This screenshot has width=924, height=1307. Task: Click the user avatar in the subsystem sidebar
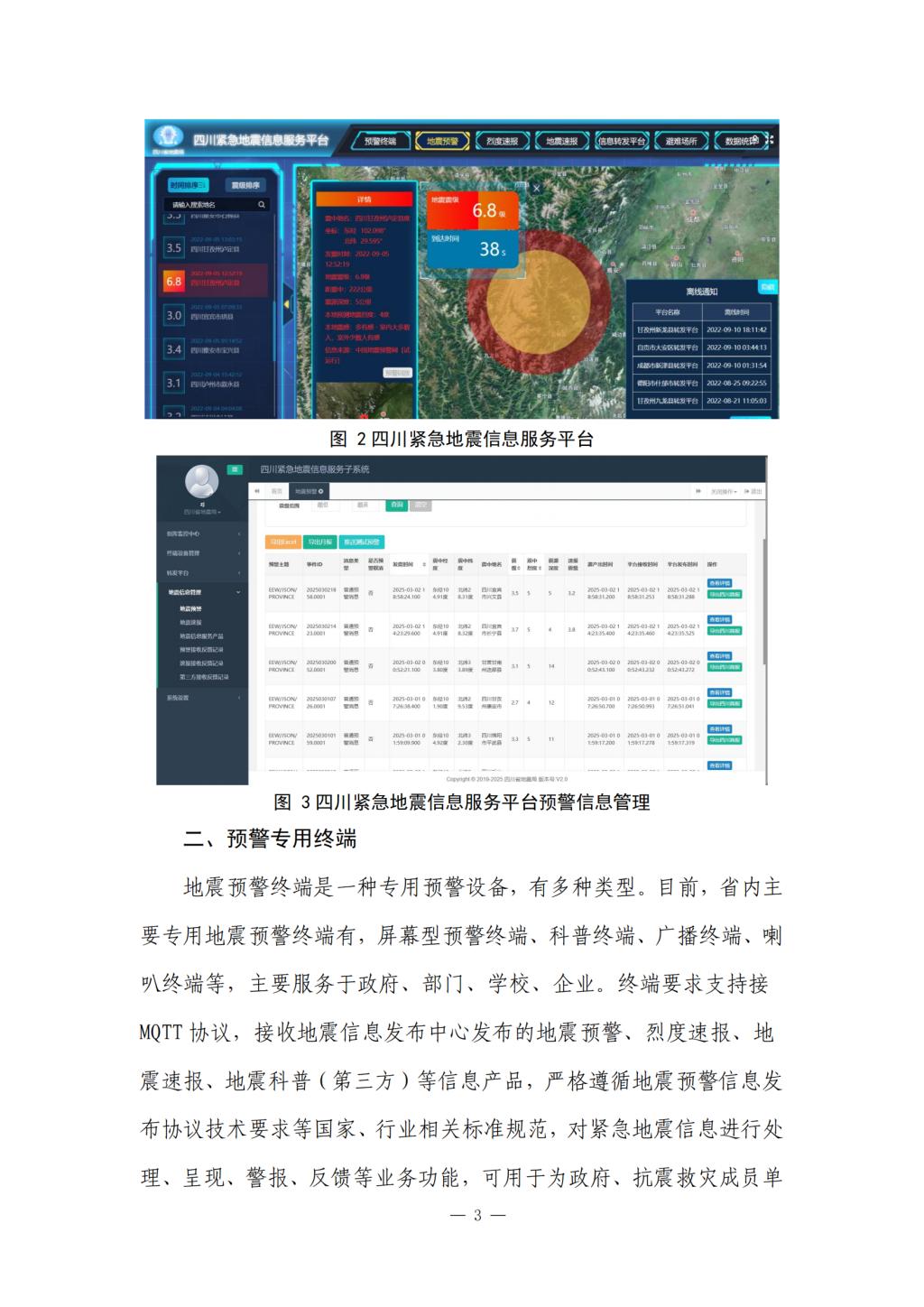coord(202,481)
